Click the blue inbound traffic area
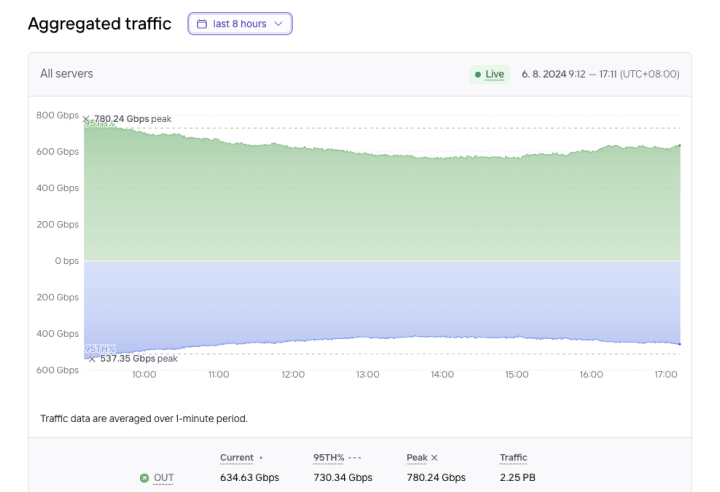The width and height of the screenshot is (720, 492). pyautogui.click(x=380, y=300)
